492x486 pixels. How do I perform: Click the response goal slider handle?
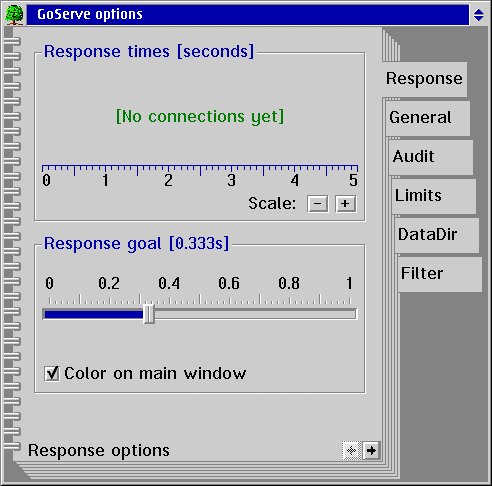[x=149, y=314]
